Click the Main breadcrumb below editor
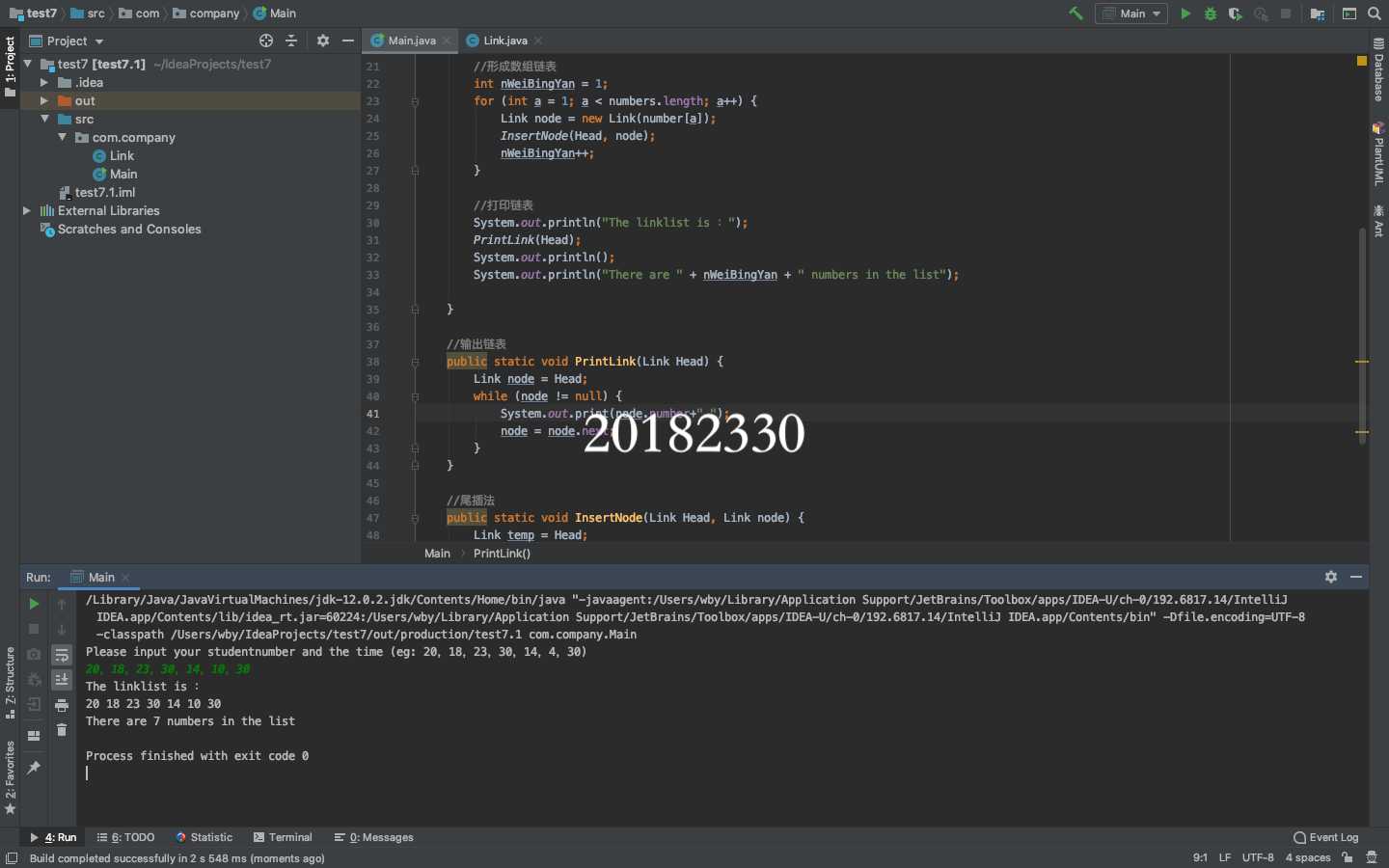Screen dimensions: 1389x868 coord(437,554)
